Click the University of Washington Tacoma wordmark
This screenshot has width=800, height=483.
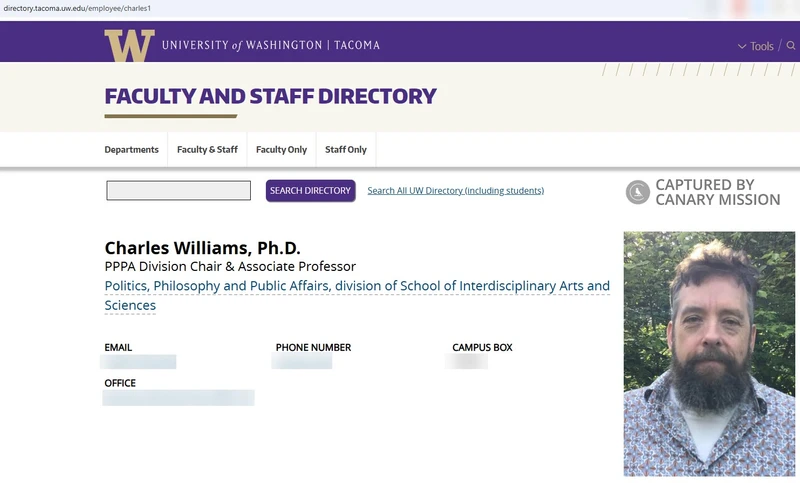pos(271,45)
